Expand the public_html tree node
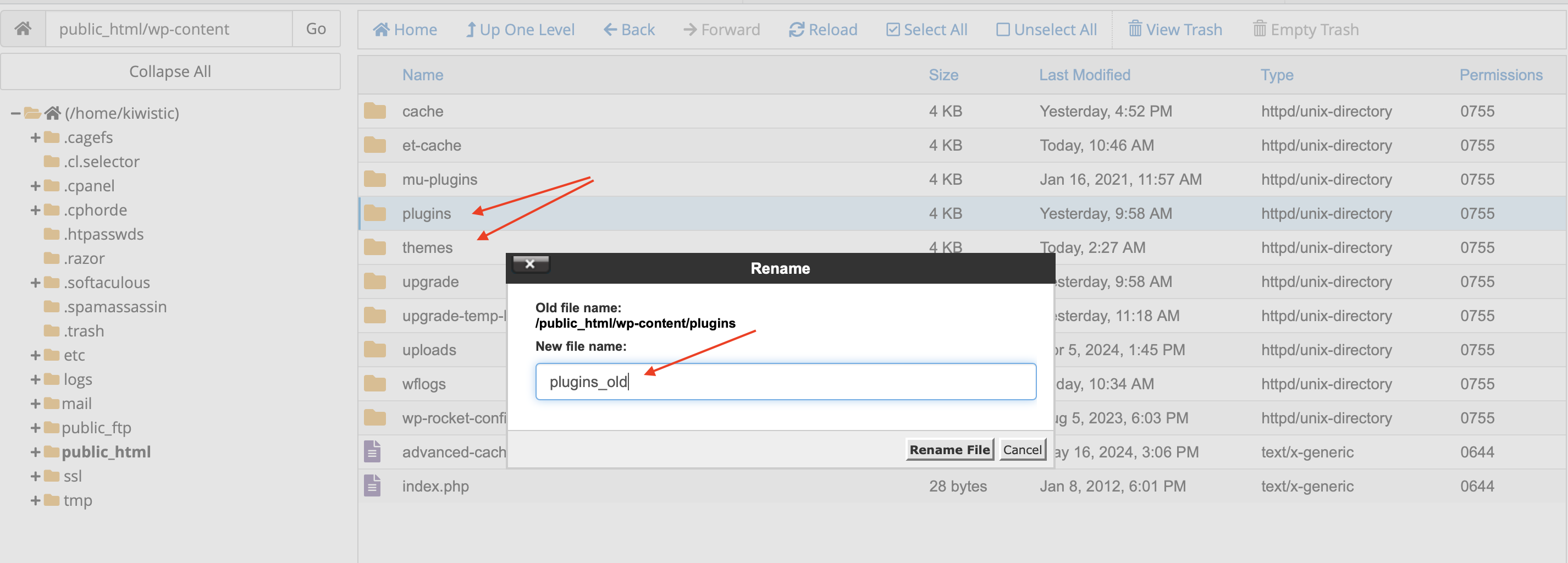This screenshot has height=563, width=1568. coord(35,451)
